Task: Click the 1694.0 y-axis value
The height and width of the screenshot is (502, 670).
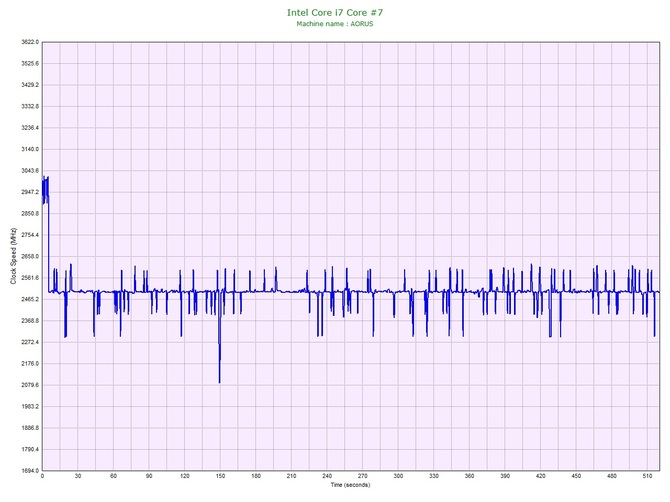Action: (x=30, y=471)
